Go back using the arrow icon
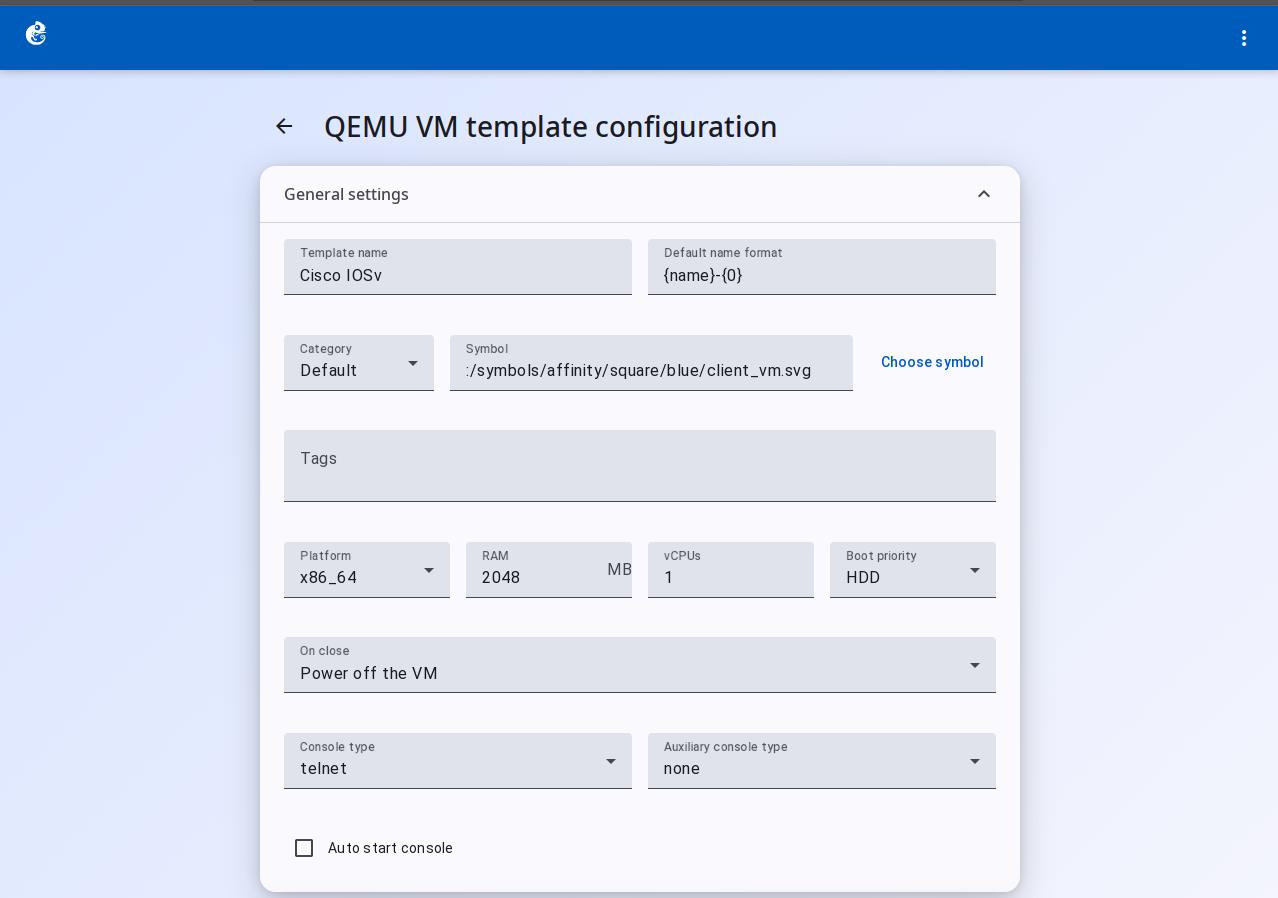This screenshot has height=898, width=1278. tap(284, 126)
